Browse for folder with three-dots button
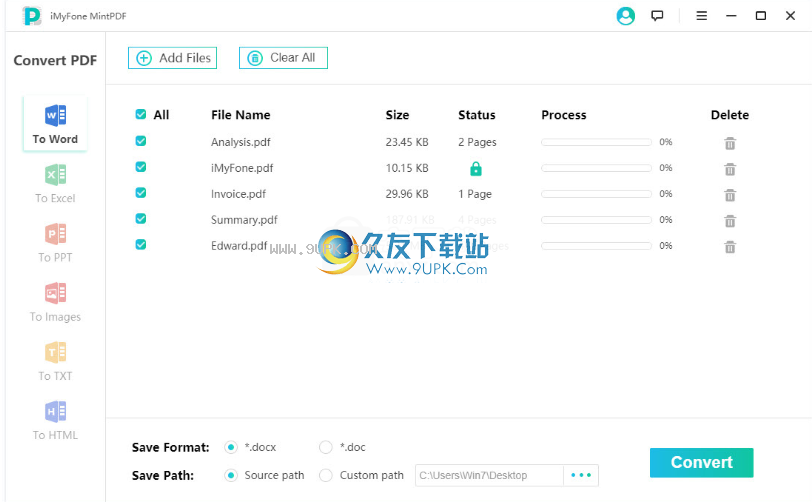The width and height of the screenshot is (812, 504). coord(581,475)
